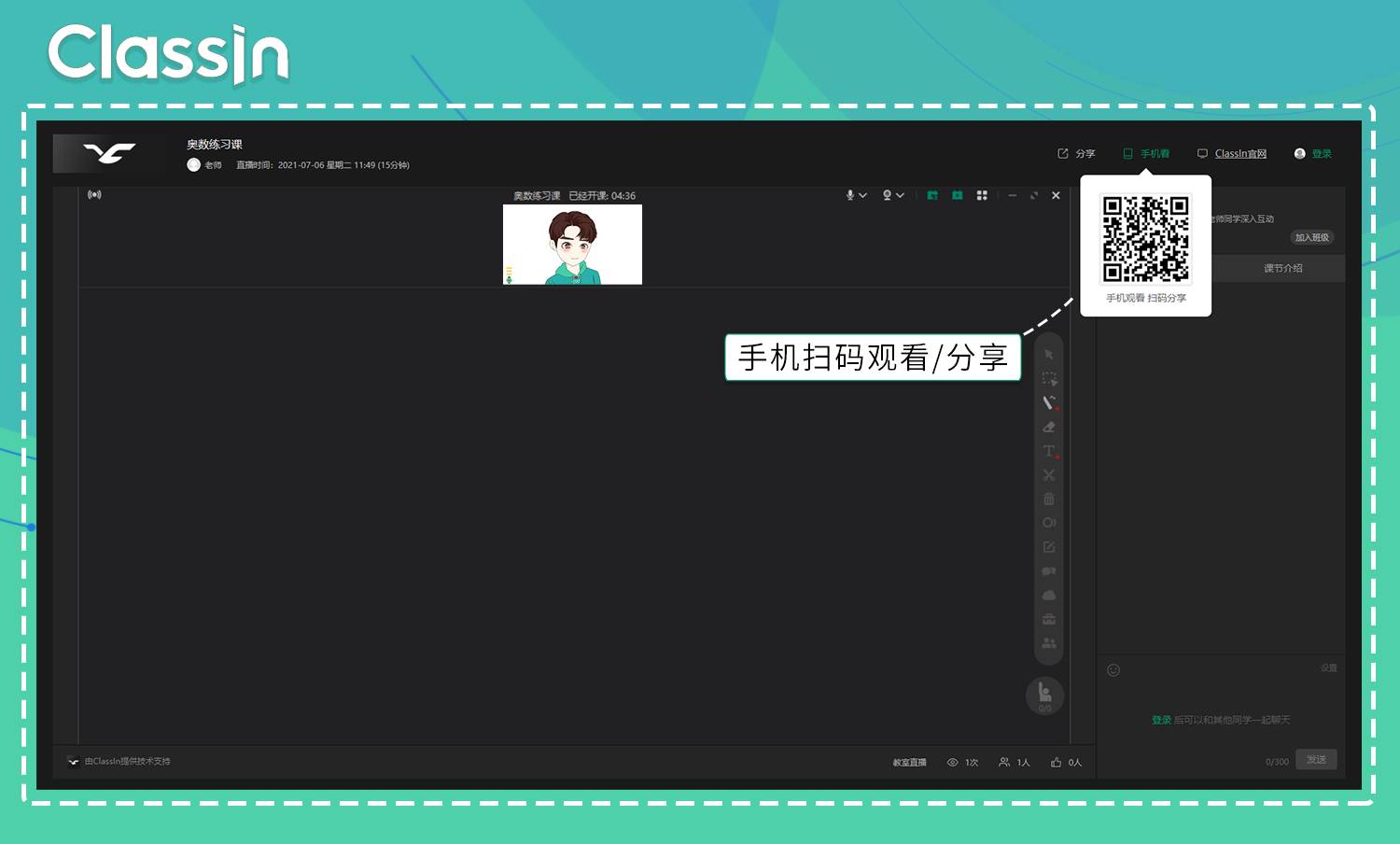Image resolution: width=1400 pixels, height=844 pixels.
Task: Open the toolbox briefcase icon
Action: tap(1049, 619)
